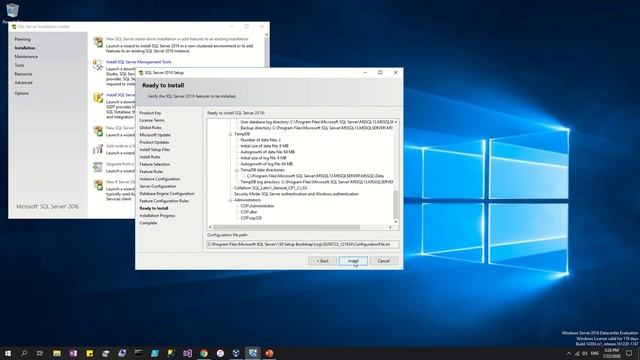Image resolution: width=640 pixels, height=360 pixels.
Task: Select 'Initial size of data file' row
Action: (264, 146)
